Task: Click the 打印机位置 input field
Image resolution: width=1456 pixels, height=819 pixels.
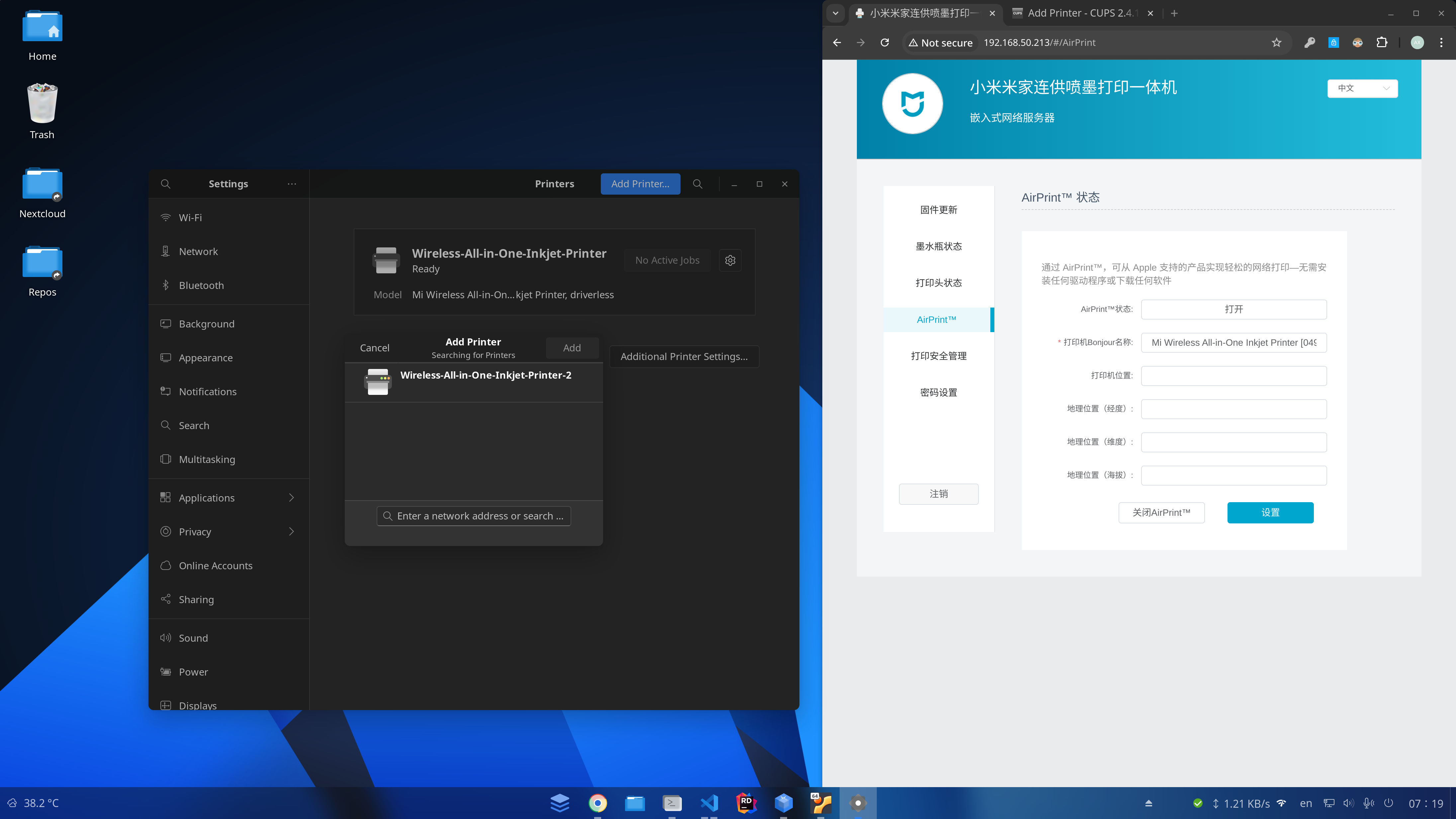Action: [1233, 375]
